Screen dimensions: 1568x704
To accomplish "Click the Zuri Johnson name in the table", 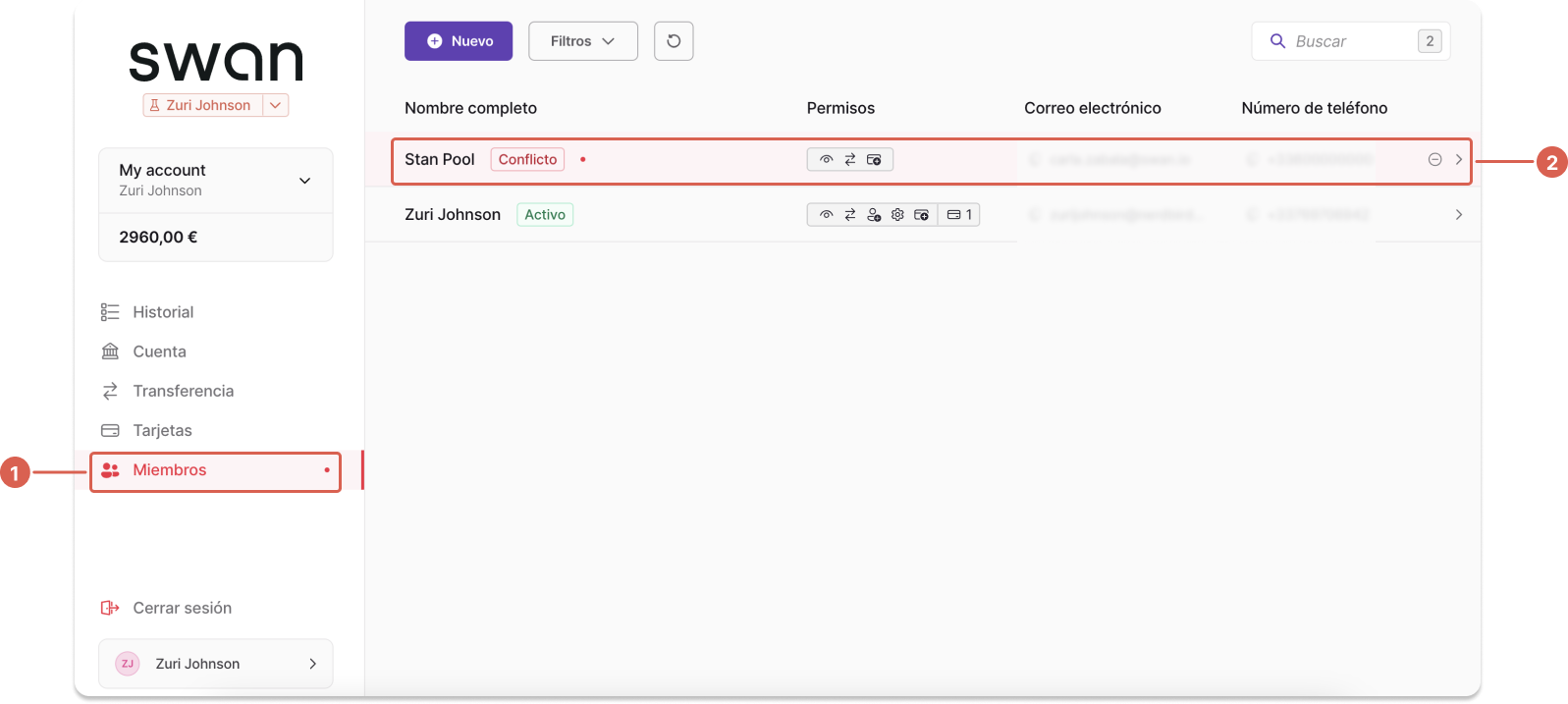I will click(x=453, y=214).
